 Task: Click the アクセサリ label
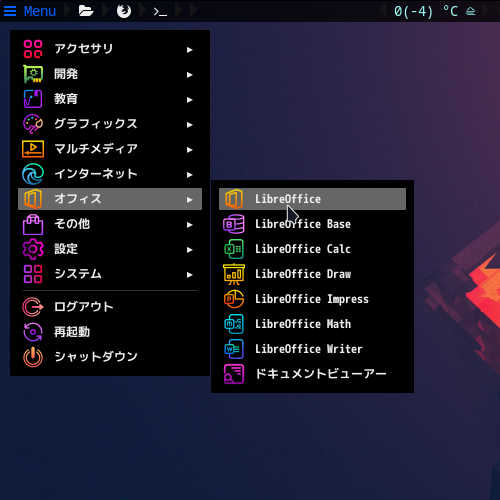pyautogui.click(x=84, y=49)
